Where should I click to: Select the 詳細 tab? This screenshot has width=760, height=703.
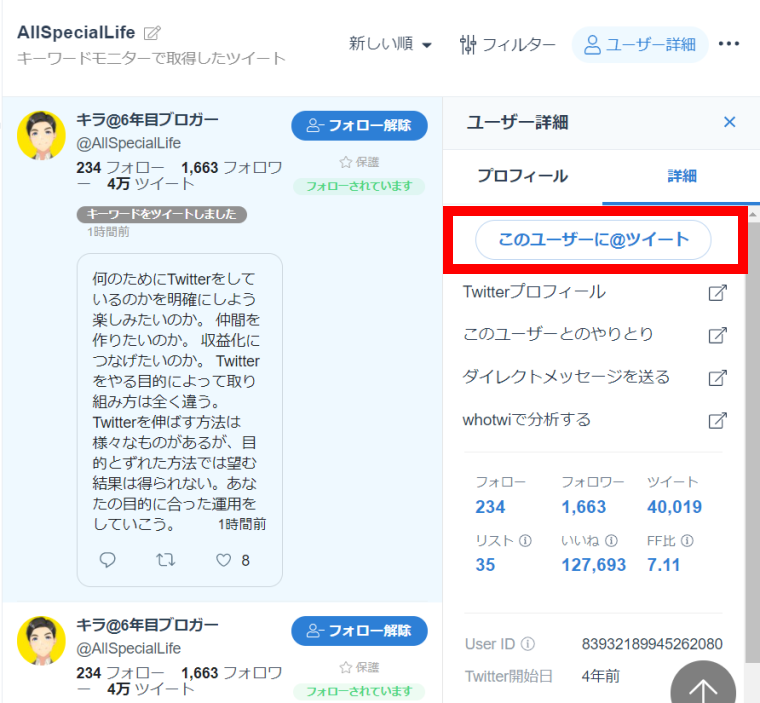[682, 176]
